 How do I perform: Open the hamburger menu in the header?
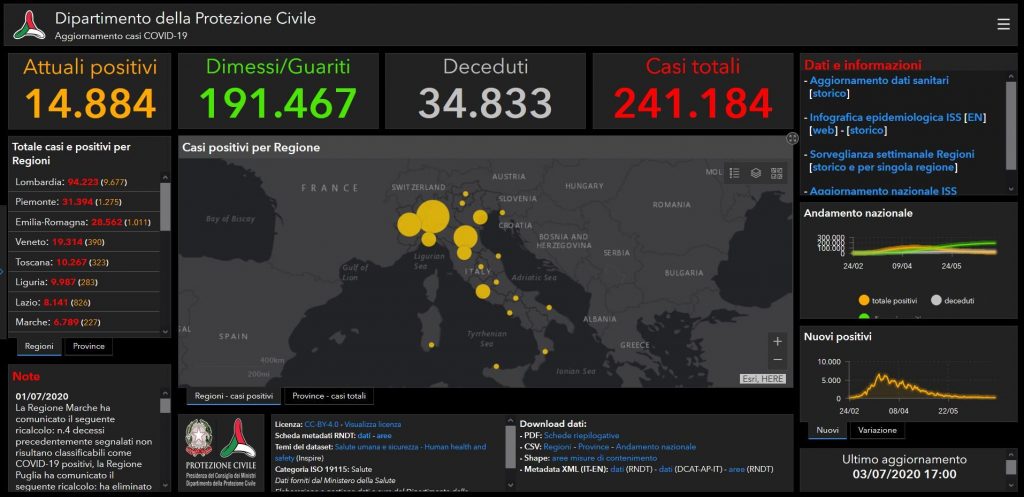click(x=1003, y=24)
